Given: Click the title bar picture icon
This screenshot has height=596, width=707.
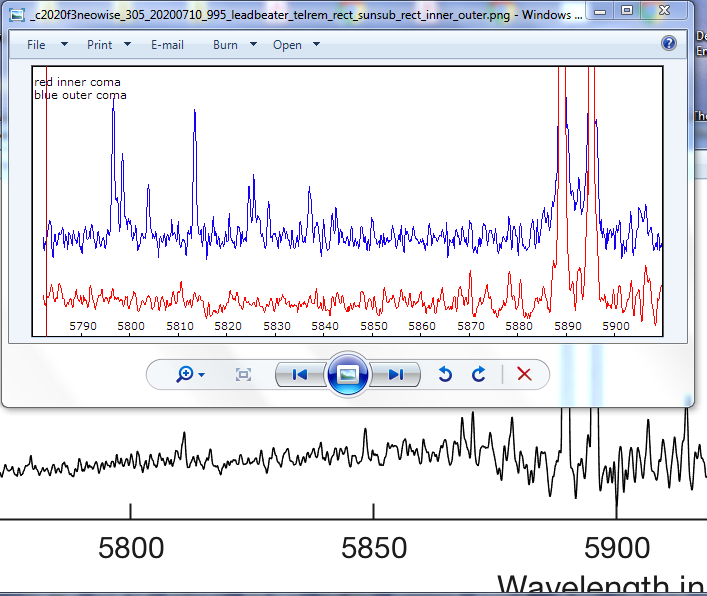Looking at the screenshot, I should click(17, 15).
